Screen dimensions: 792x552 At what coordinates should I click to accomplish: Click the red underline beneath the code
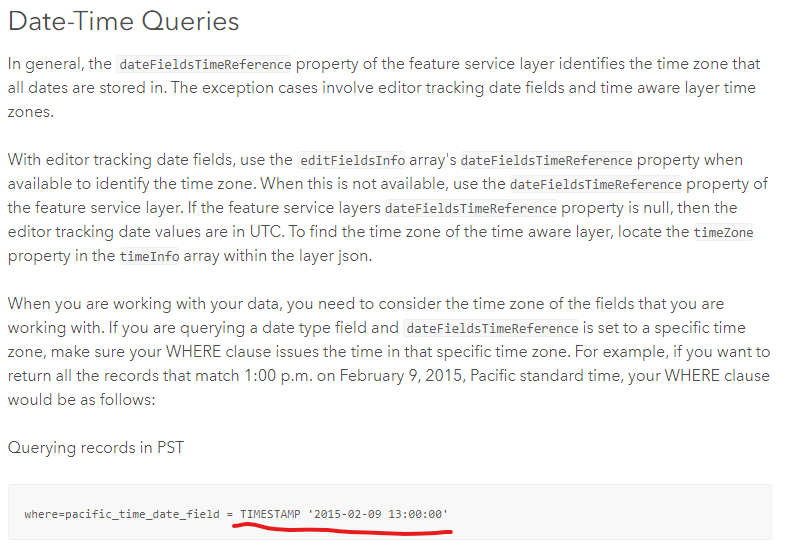340,530
